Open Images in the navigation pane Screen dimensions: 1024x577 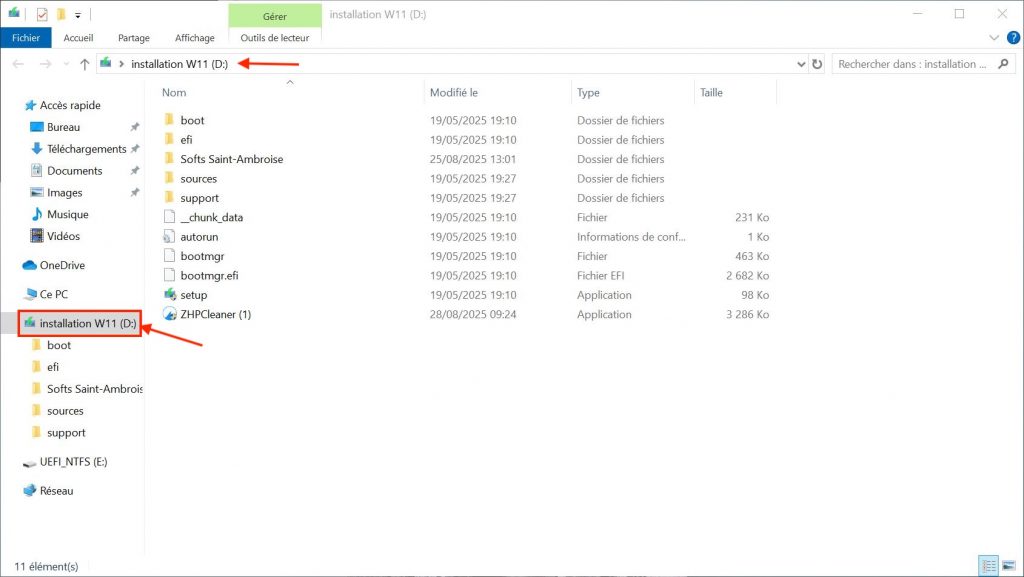point(64,193)
